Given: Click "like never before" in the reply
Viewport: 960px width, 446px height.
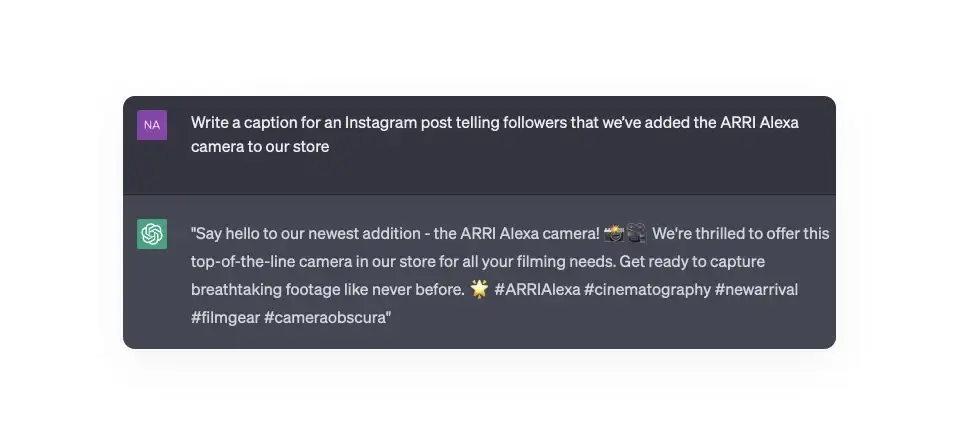Looking at the screenshot, I should pos(412,290).
